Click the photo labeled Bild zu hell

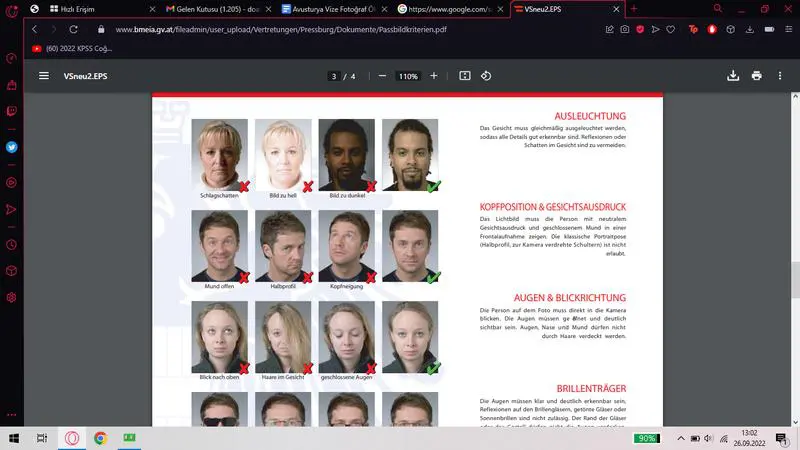(283, 155)
